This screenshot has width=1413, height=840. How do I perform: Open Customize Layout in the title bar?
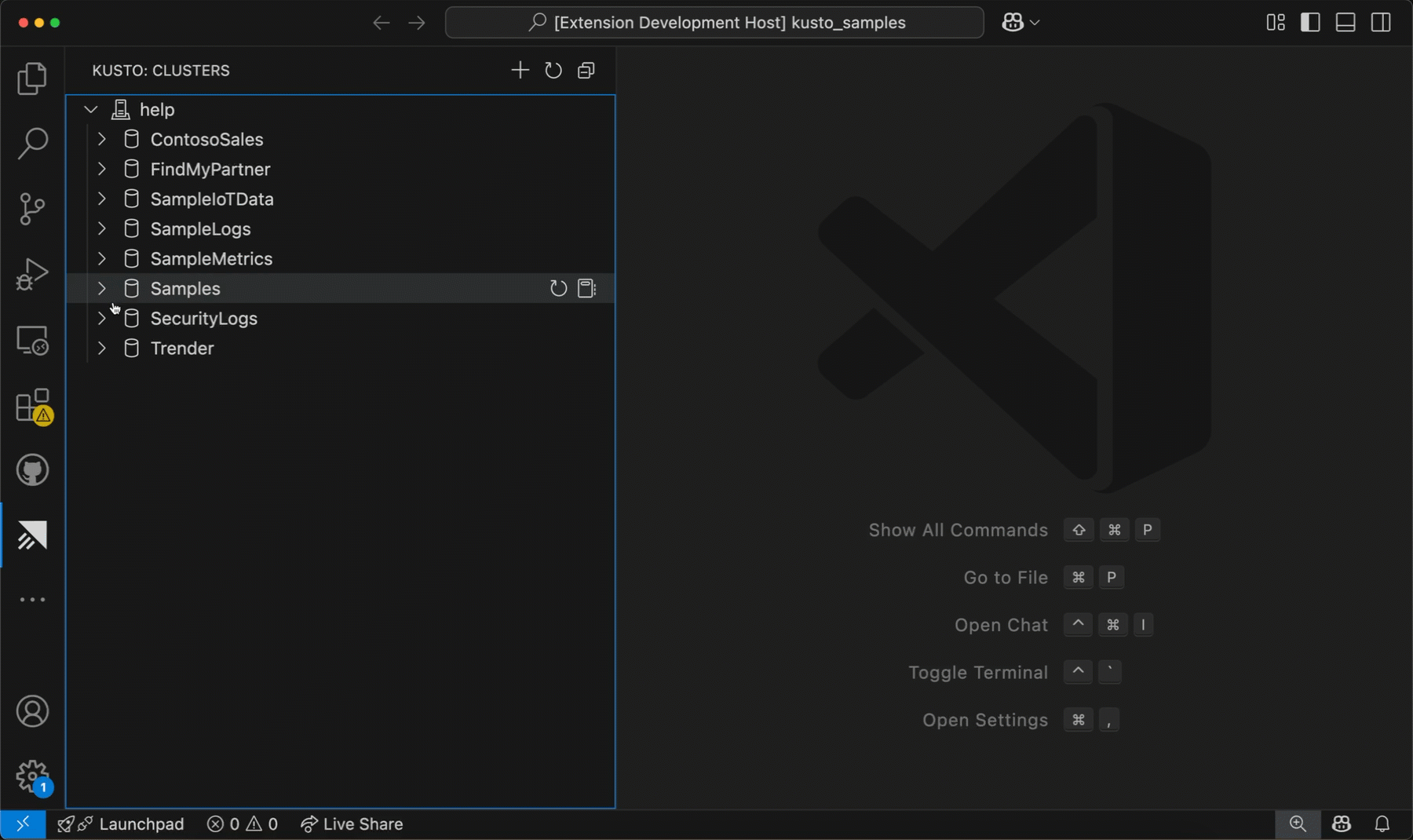click(x=1276, y=23)
